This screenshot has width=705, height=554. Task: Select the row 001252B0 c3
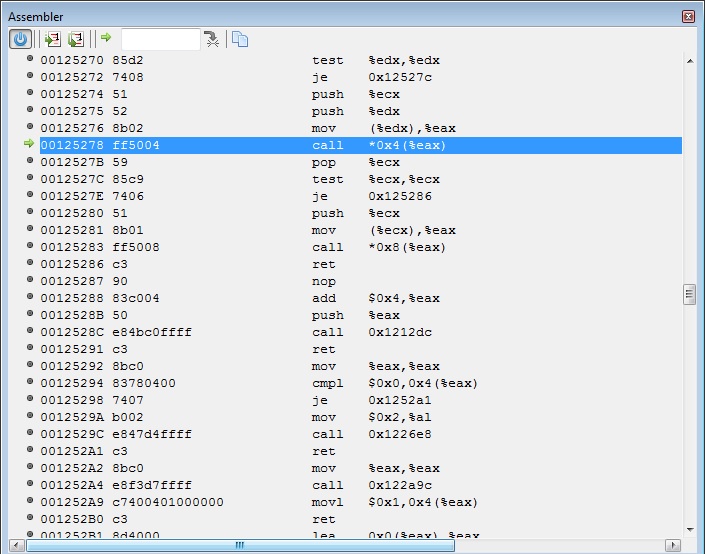click(361, 519)
